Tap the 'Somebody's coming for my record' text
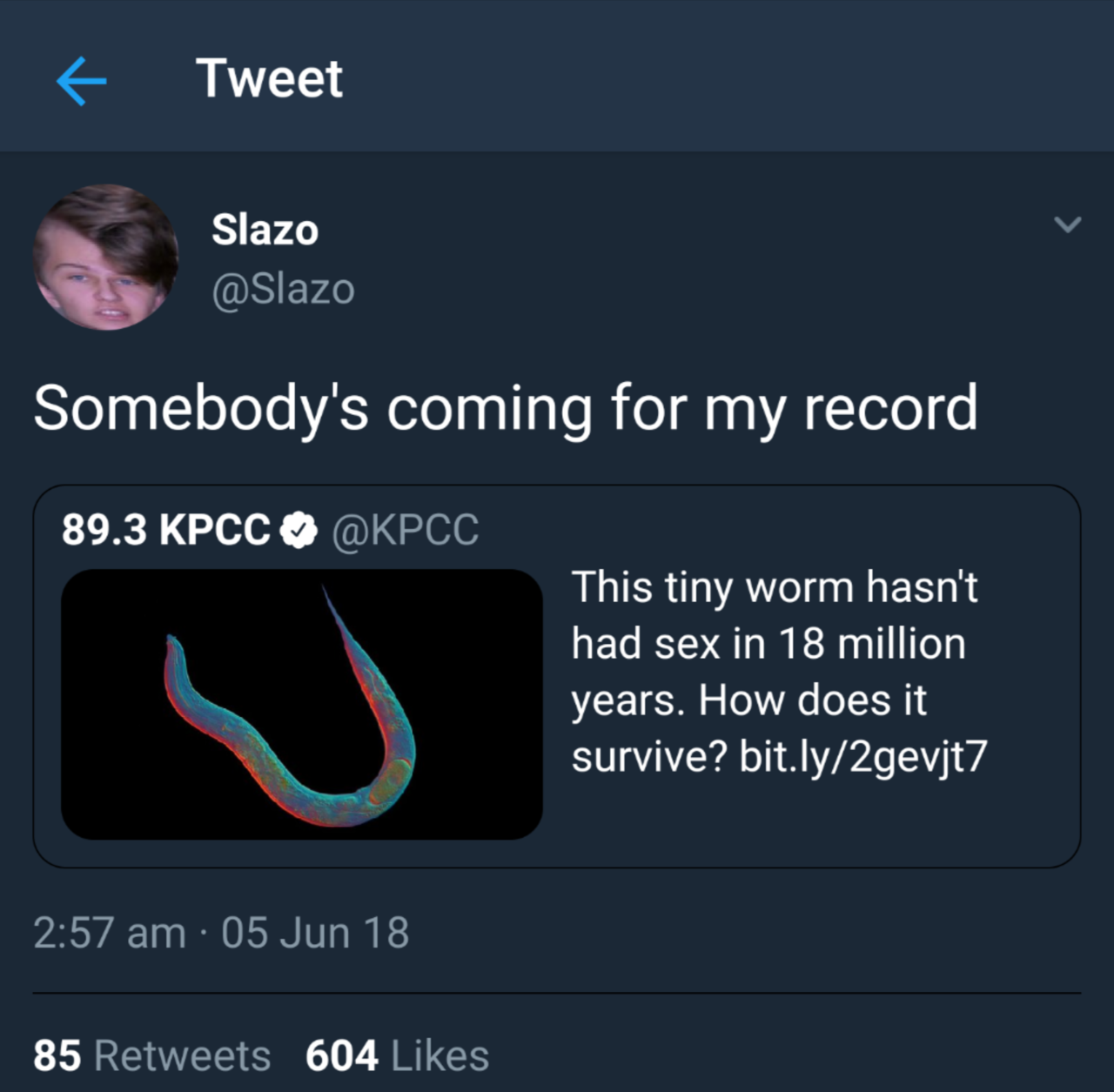Screen dimensions: 1114x1092 tap(506, 408)
